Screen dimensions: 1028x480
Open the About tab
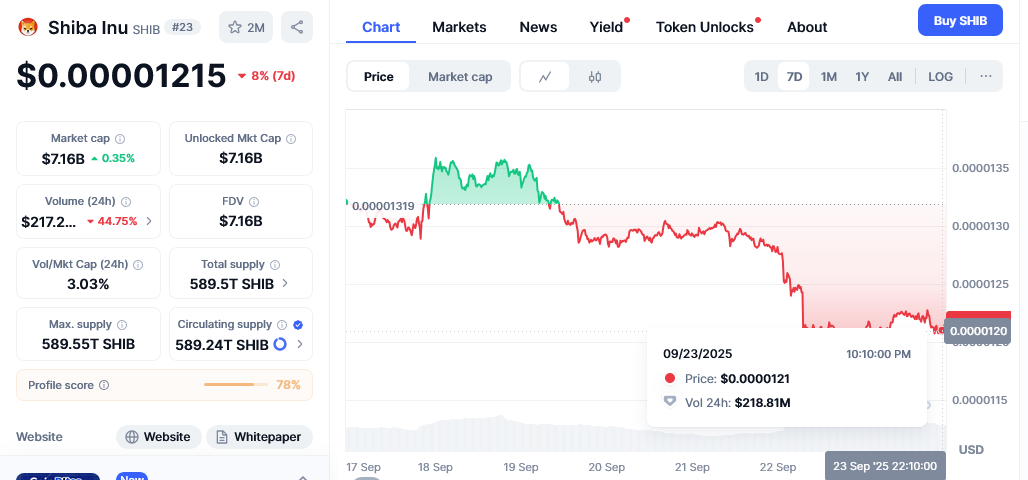807,27
